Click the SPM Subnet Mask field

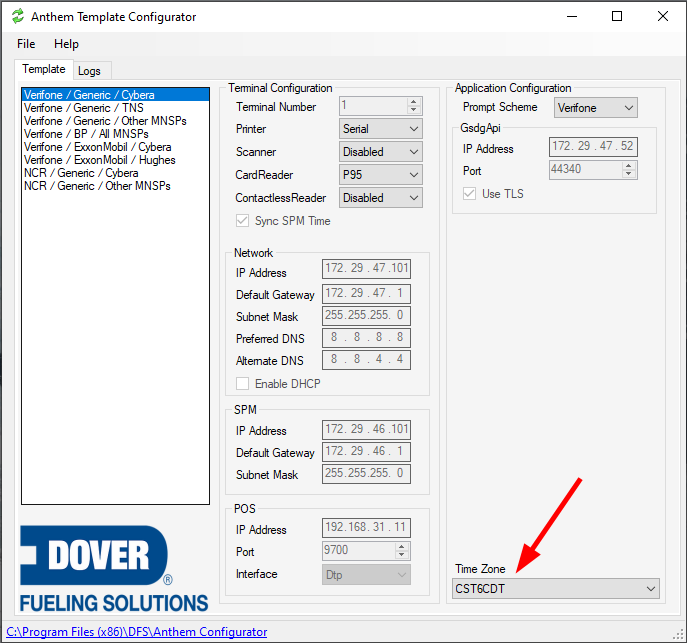pos(366,474)
